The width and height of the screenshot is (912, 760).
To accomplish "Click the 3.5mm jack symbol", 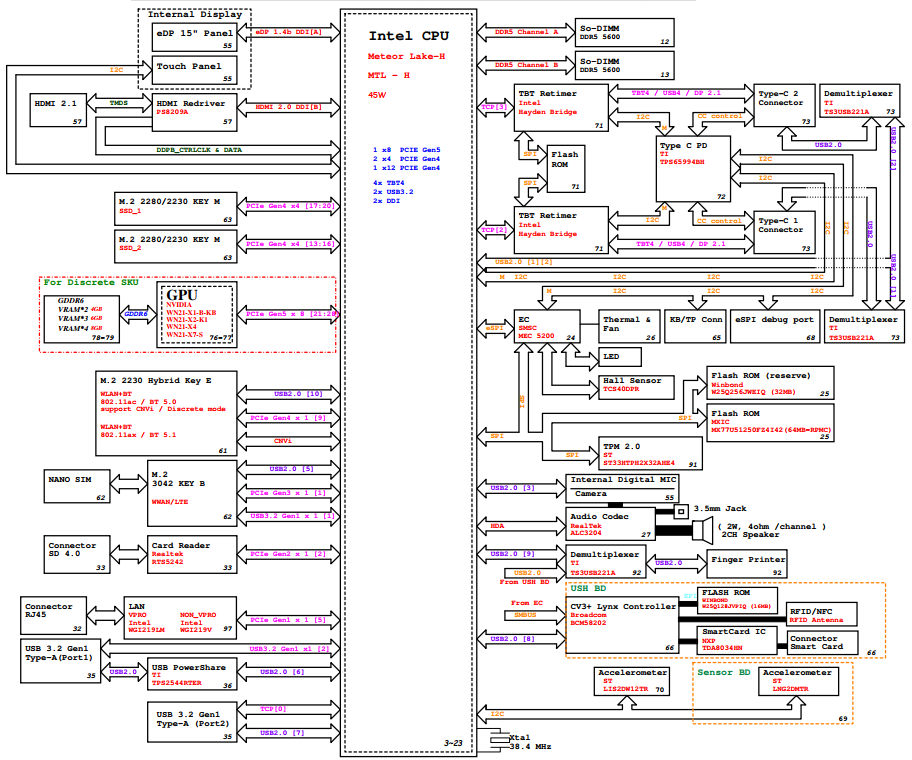I will (681, 511).
